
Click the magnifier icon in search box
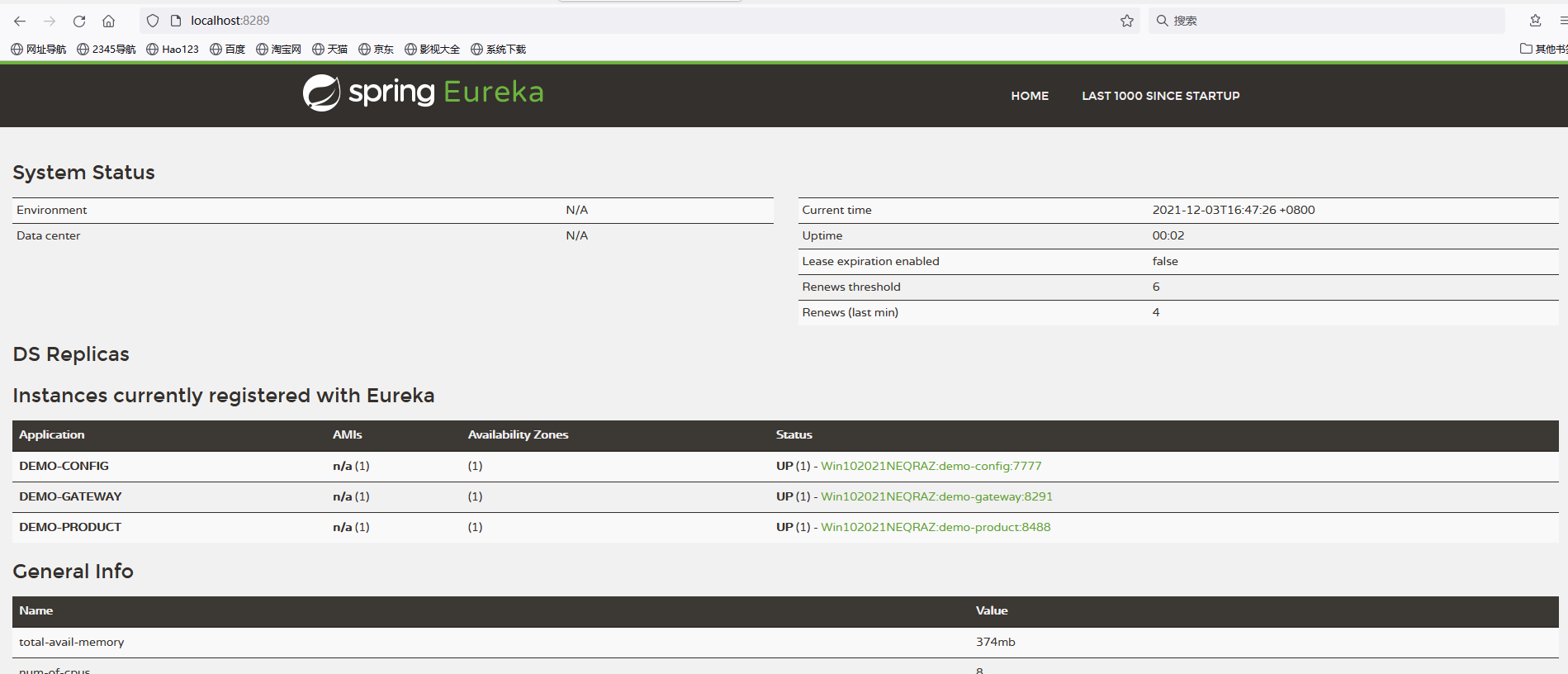(x=1162, y=21)
